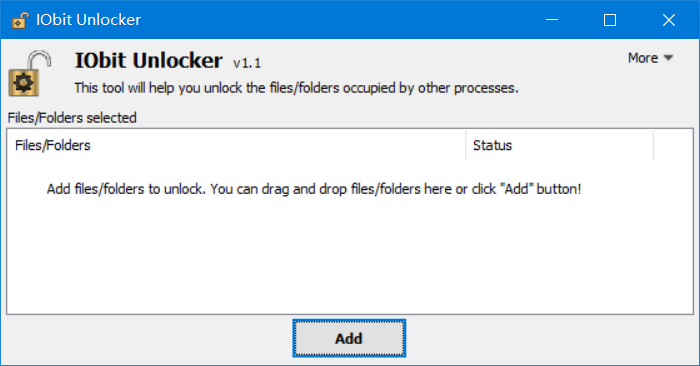Viewport: 700px width, 366px height.
Task: Click the v1.1 version label
Action: point(247,63)
